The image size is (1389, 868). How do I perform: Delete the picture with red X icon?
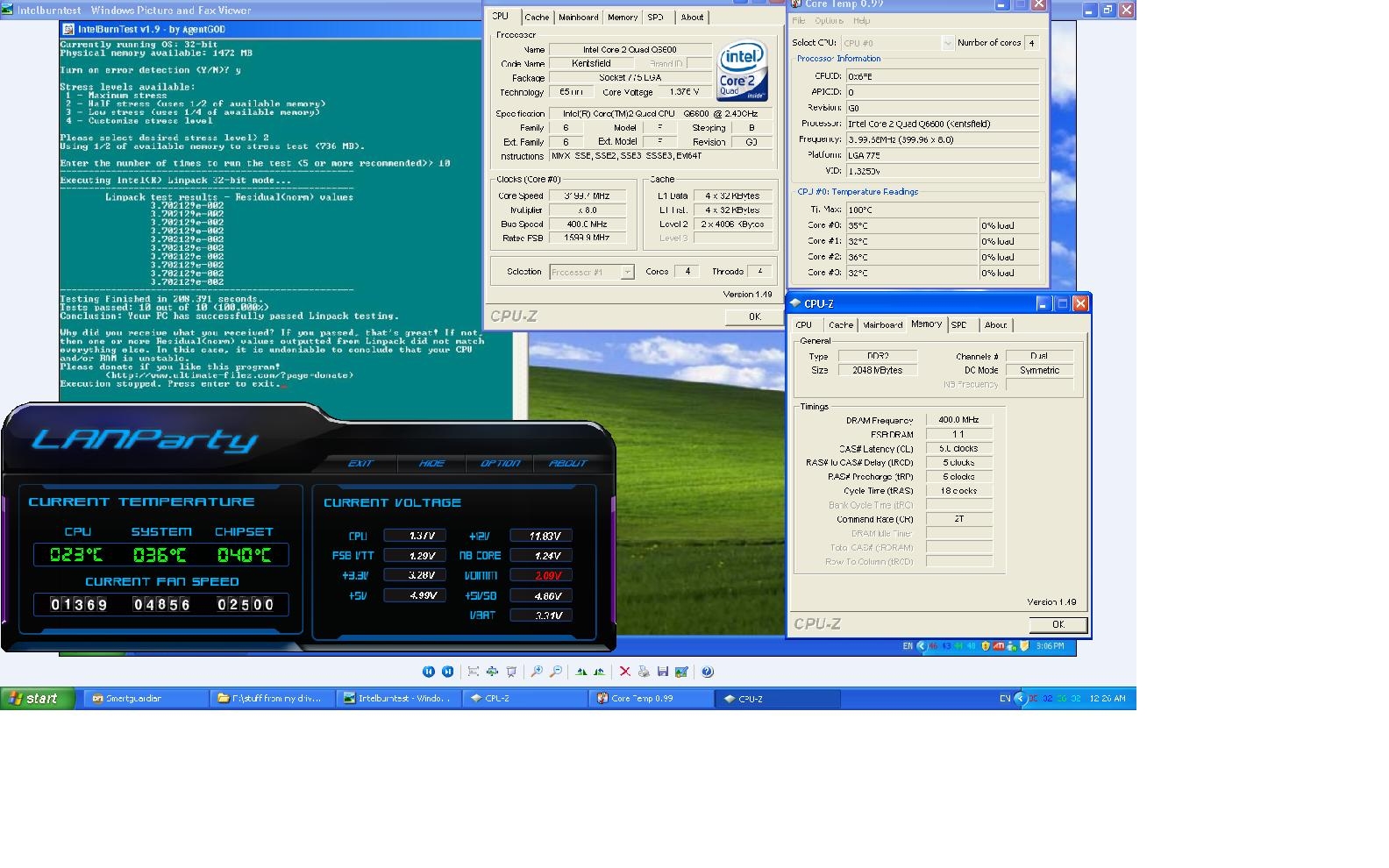pos(625,672)
